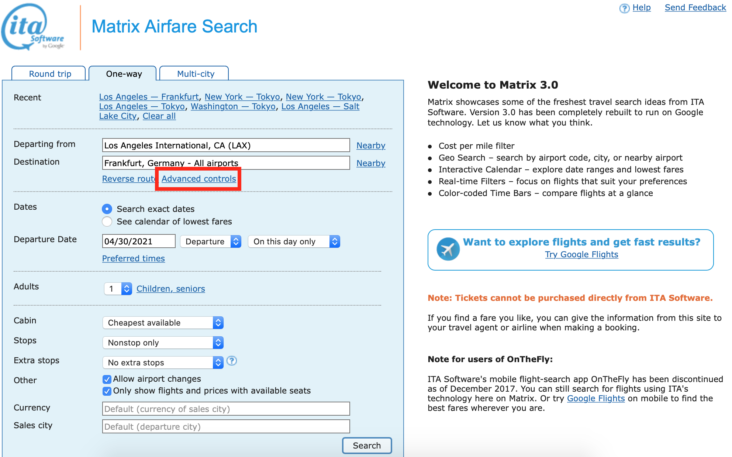The height and width of the screenshot is (457, 732).
Task: Open recent search Los Angeles — Salt Lake City
Action: click(229, 111)
